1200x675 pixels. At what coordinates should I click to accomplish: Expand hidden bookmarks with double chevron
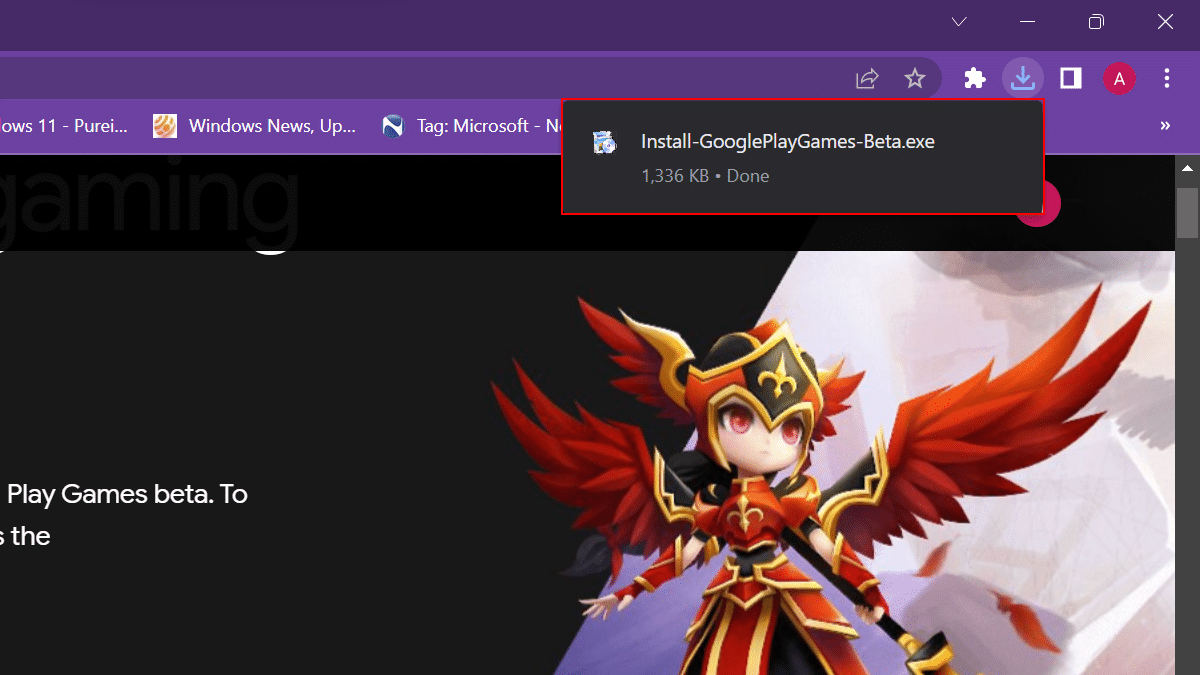coord(1165,126)
